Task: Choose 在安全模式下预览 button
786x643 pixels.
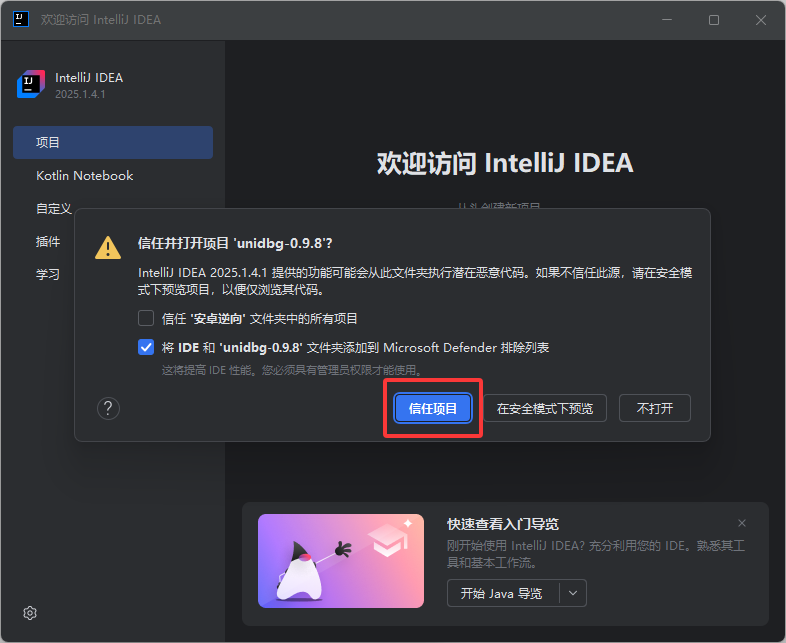Action: [545, 408]
